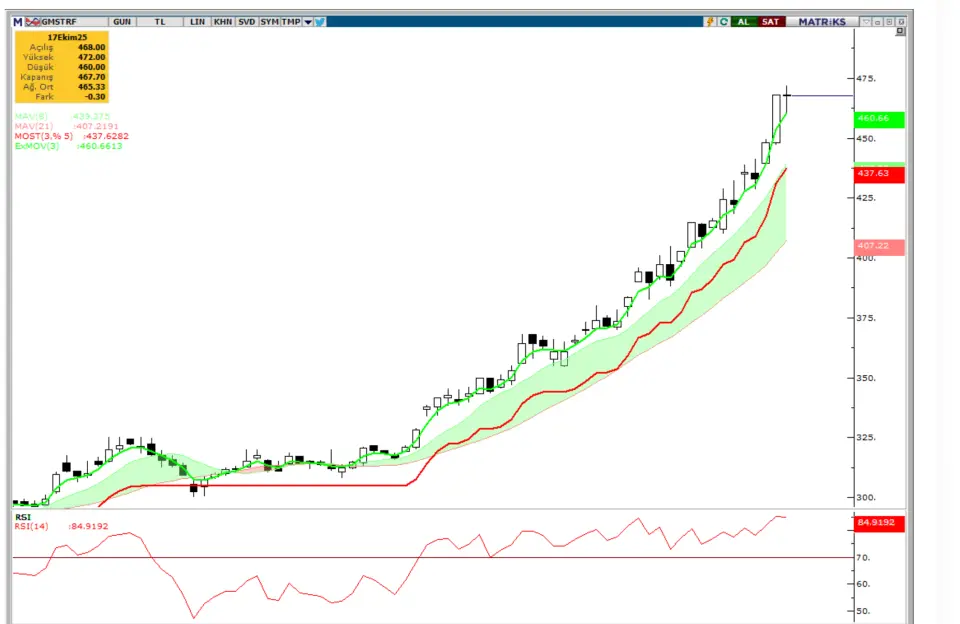Image resolution: width=960 pixels, height=624 pixels.
Task: Open the Twitter bird icon
Action: (320, 21)
